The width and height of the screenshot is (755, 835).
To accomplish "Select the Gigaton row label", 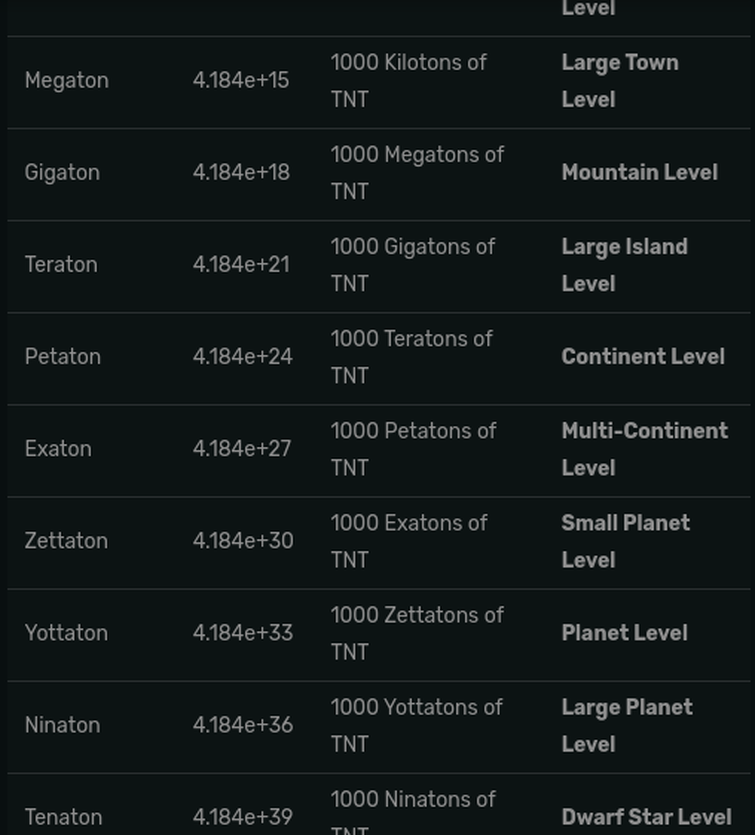I will coord(62,173).
